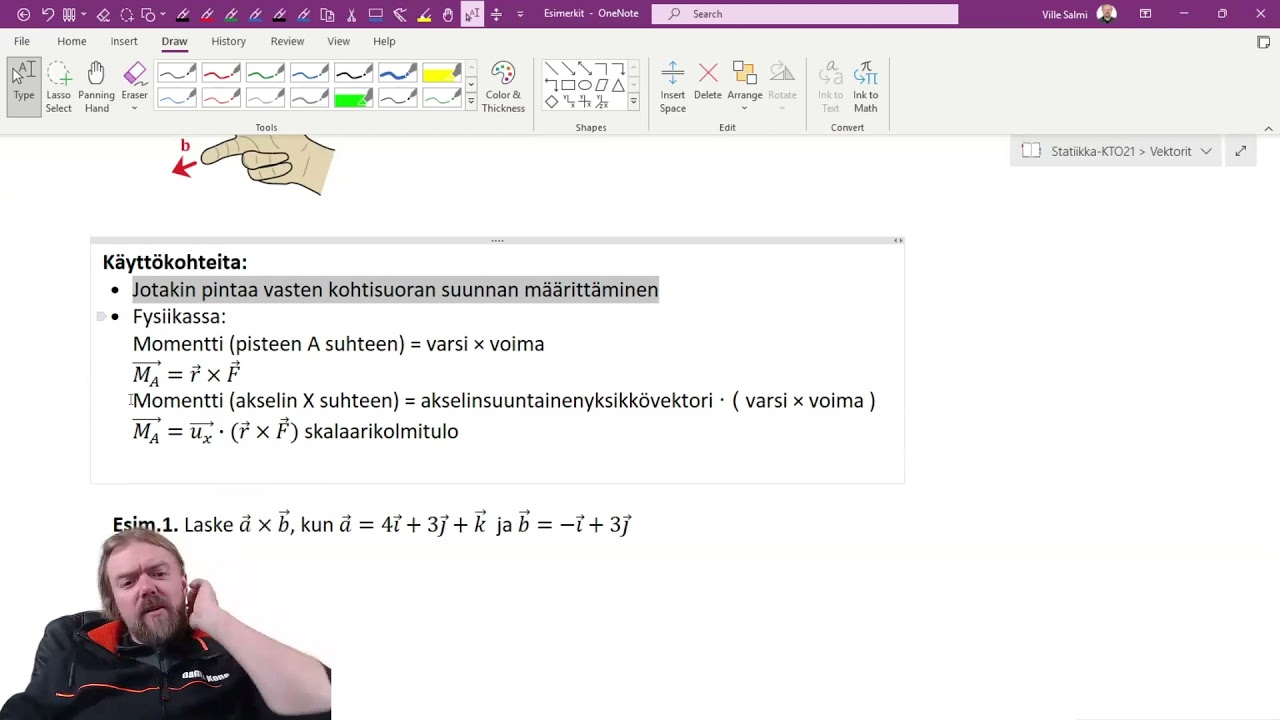
Task: Select the Eraser tool in the ribbon
Action: 134,80
